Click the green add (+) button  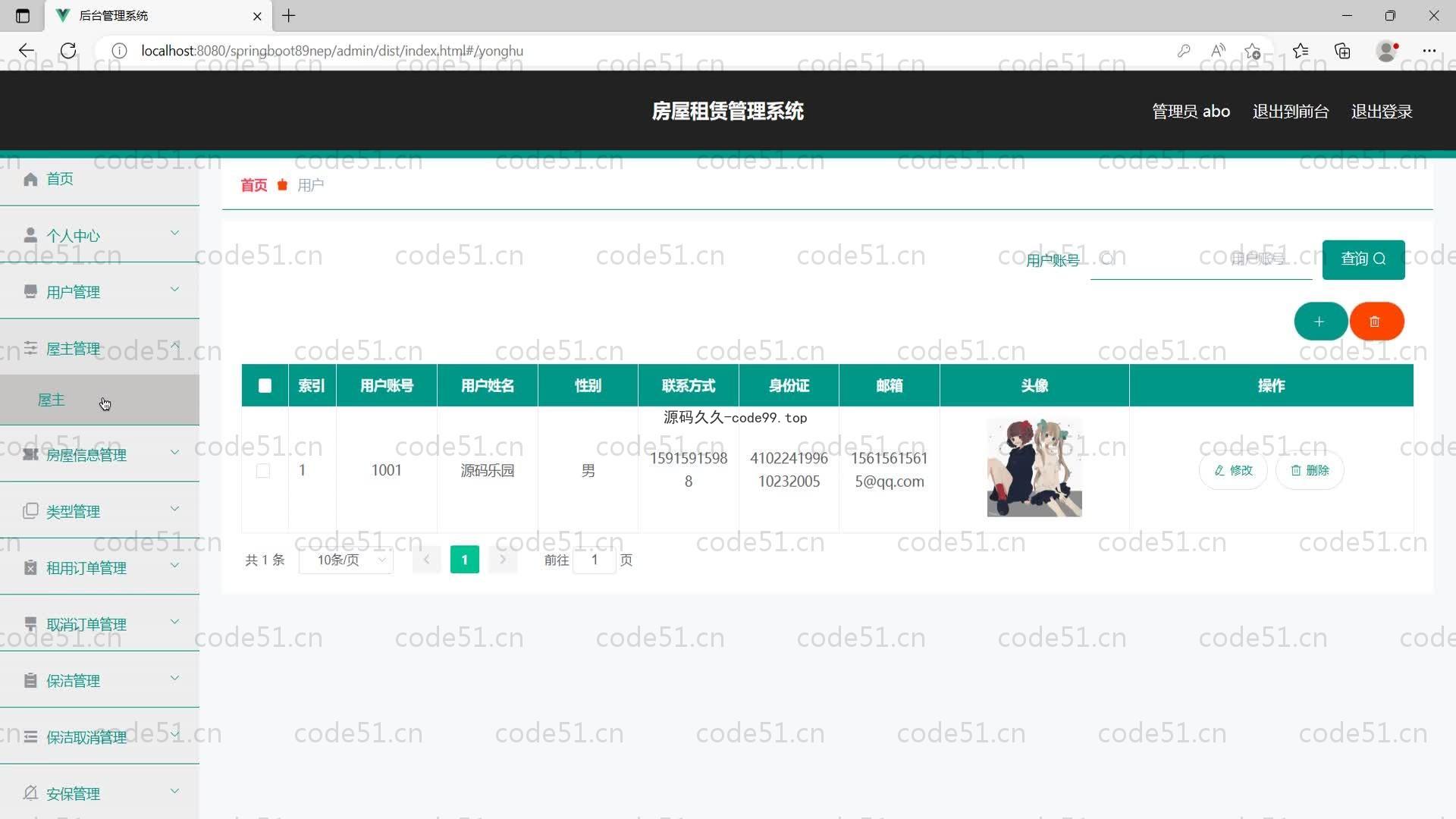pos(1319,322)
